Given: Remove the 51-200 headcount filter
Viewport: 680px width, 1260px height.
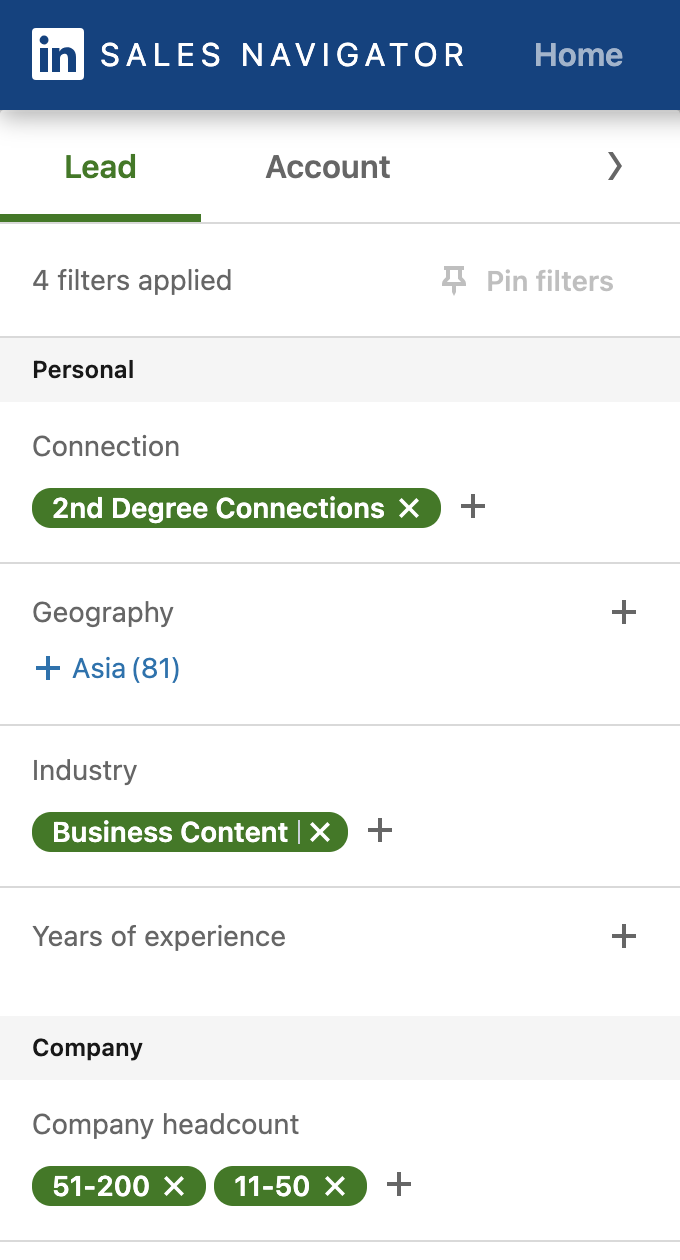Looking at the screenshot, I should point(175,1186).
